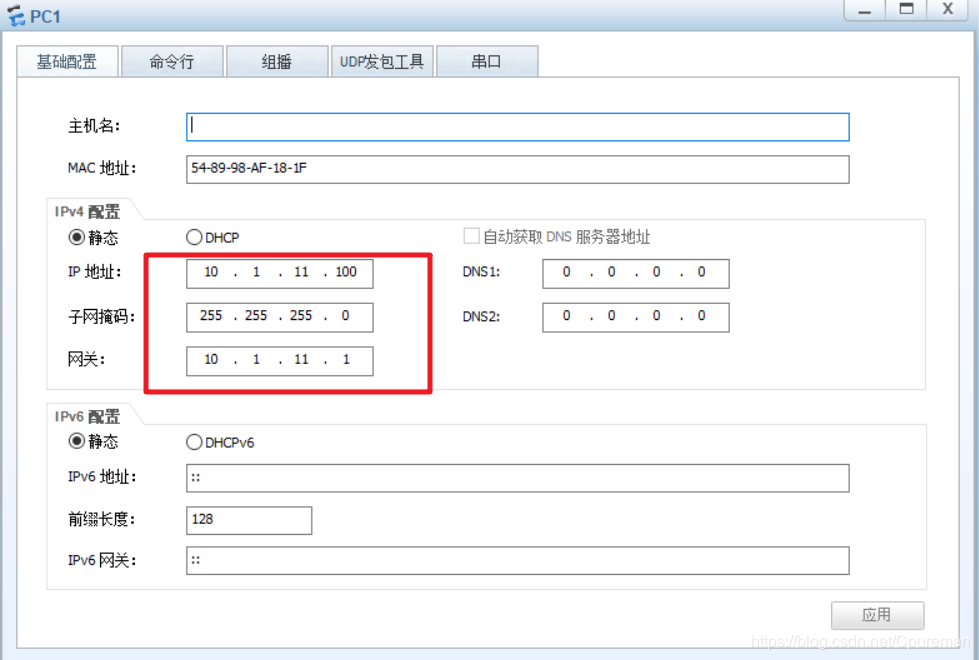Click the 子网掩码 field 255.255.255.0
Screen dimensions: 979x660
(x=280, y=317)
